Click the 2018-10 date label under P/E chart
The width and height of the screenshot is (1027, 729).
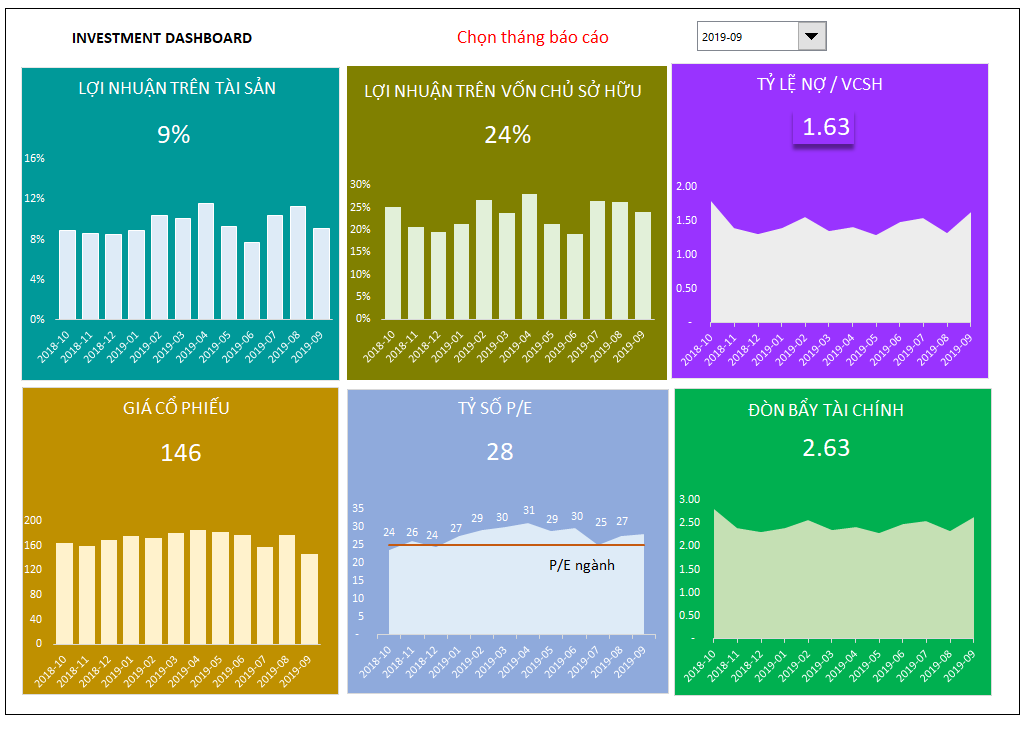tap(375, 662)
